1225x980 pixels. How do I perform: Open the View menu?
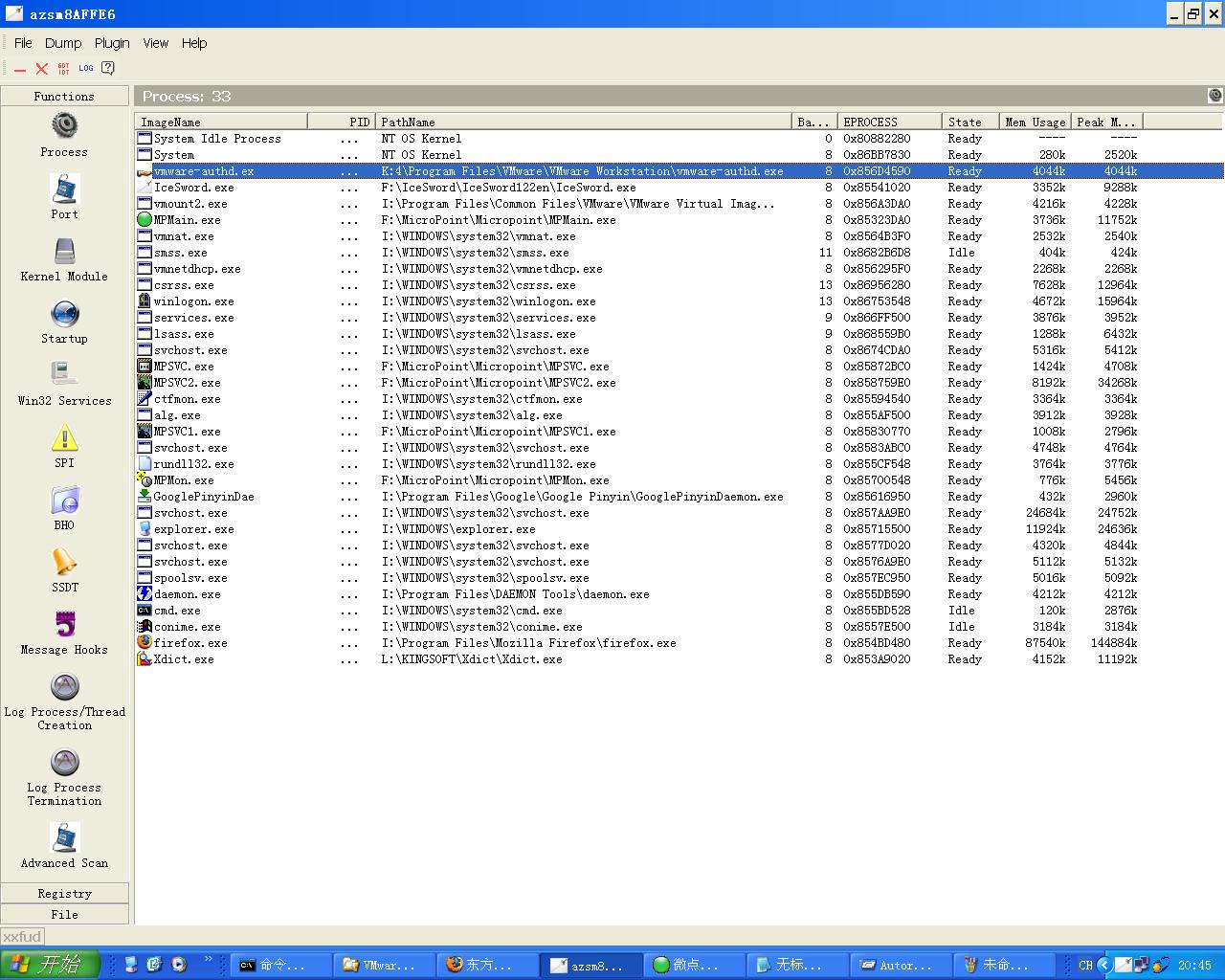[156, 43]
